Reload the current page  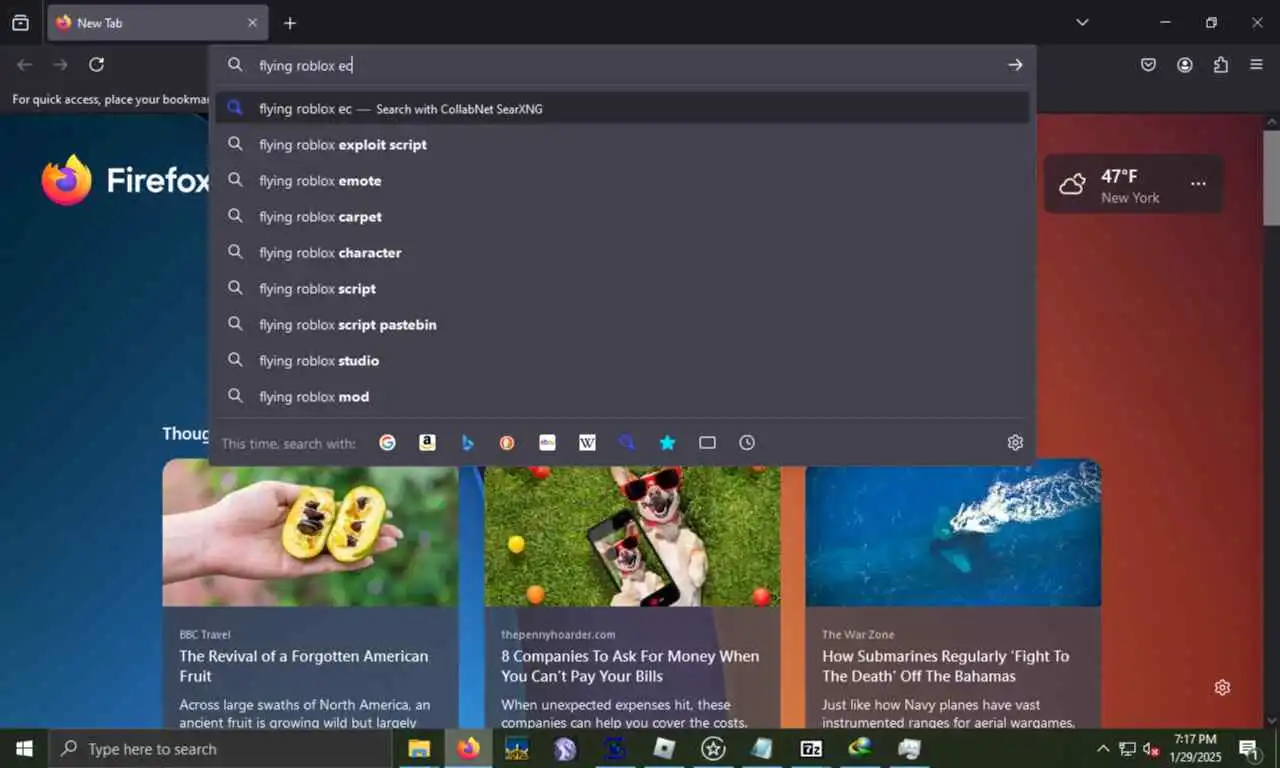96,65
